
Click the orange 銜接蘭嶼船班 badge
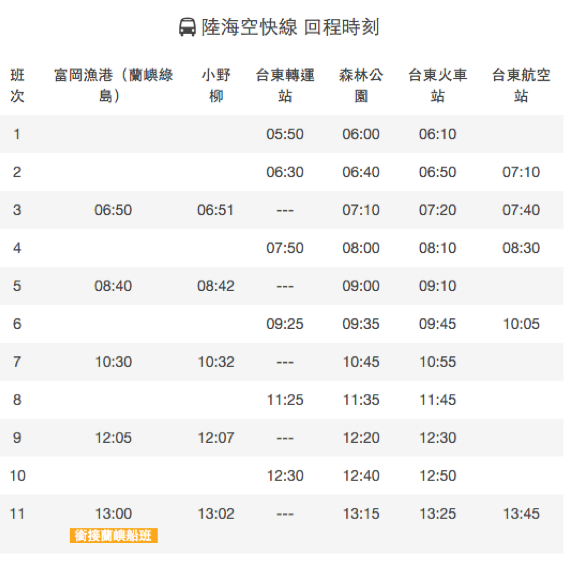coord(113,535)
